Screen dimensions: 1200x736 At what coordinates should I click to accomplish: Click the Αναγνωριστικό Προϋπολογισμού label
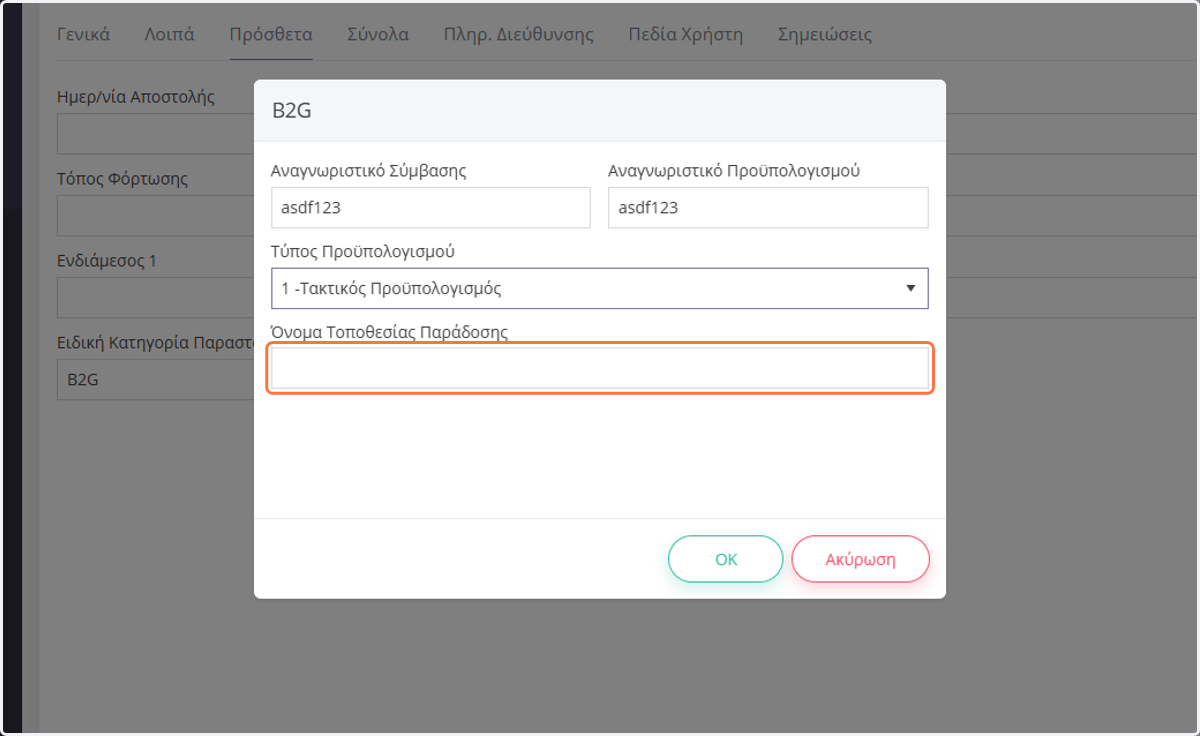[735, 171]
